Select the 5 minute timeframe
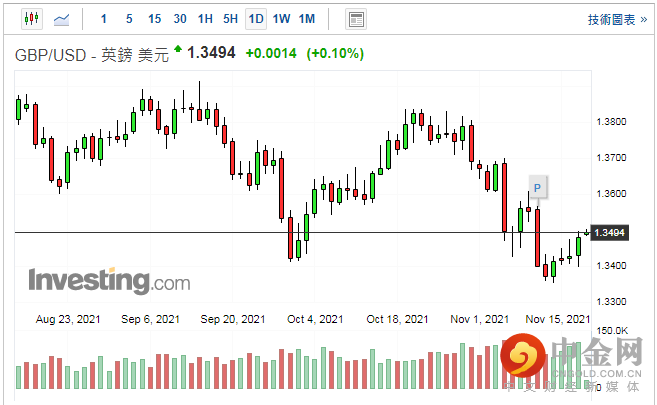The height and width of the screenshot is (405, 657). (x=129, y=19)
